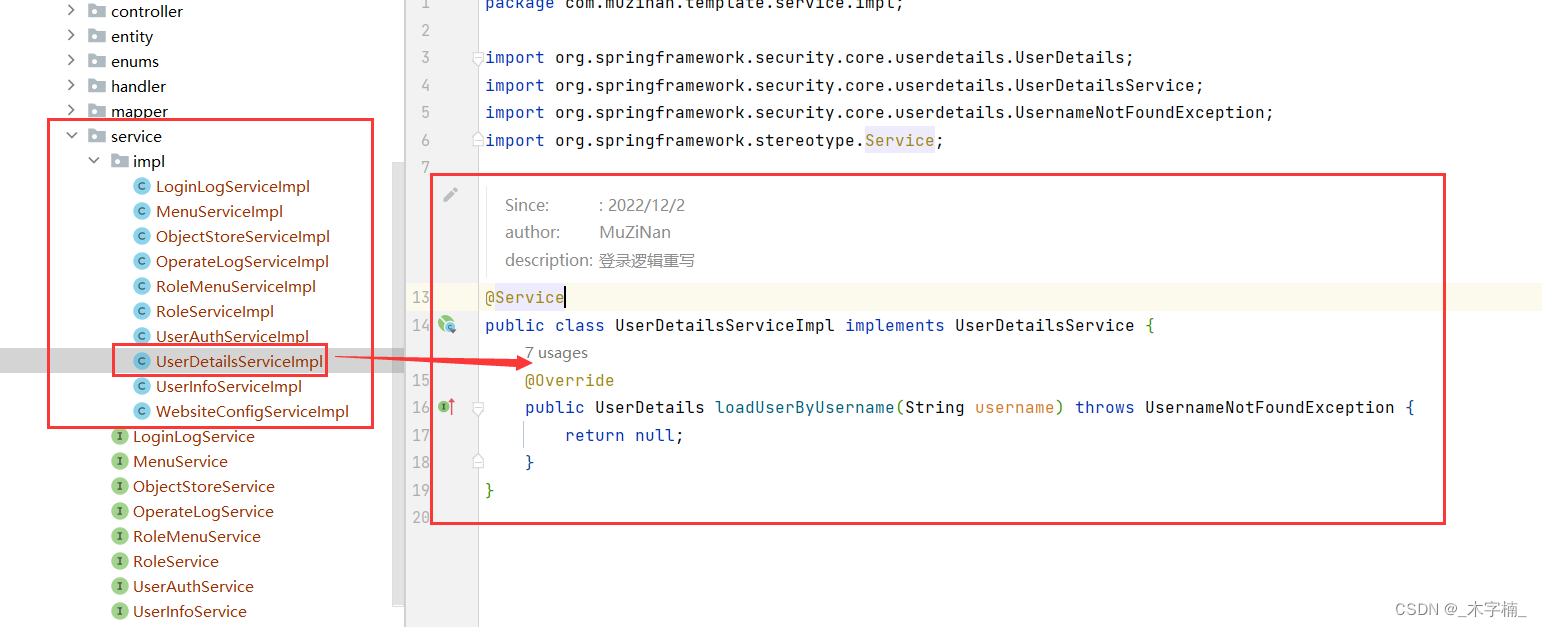
Task: Expand the controller folder
Action: 71,11
